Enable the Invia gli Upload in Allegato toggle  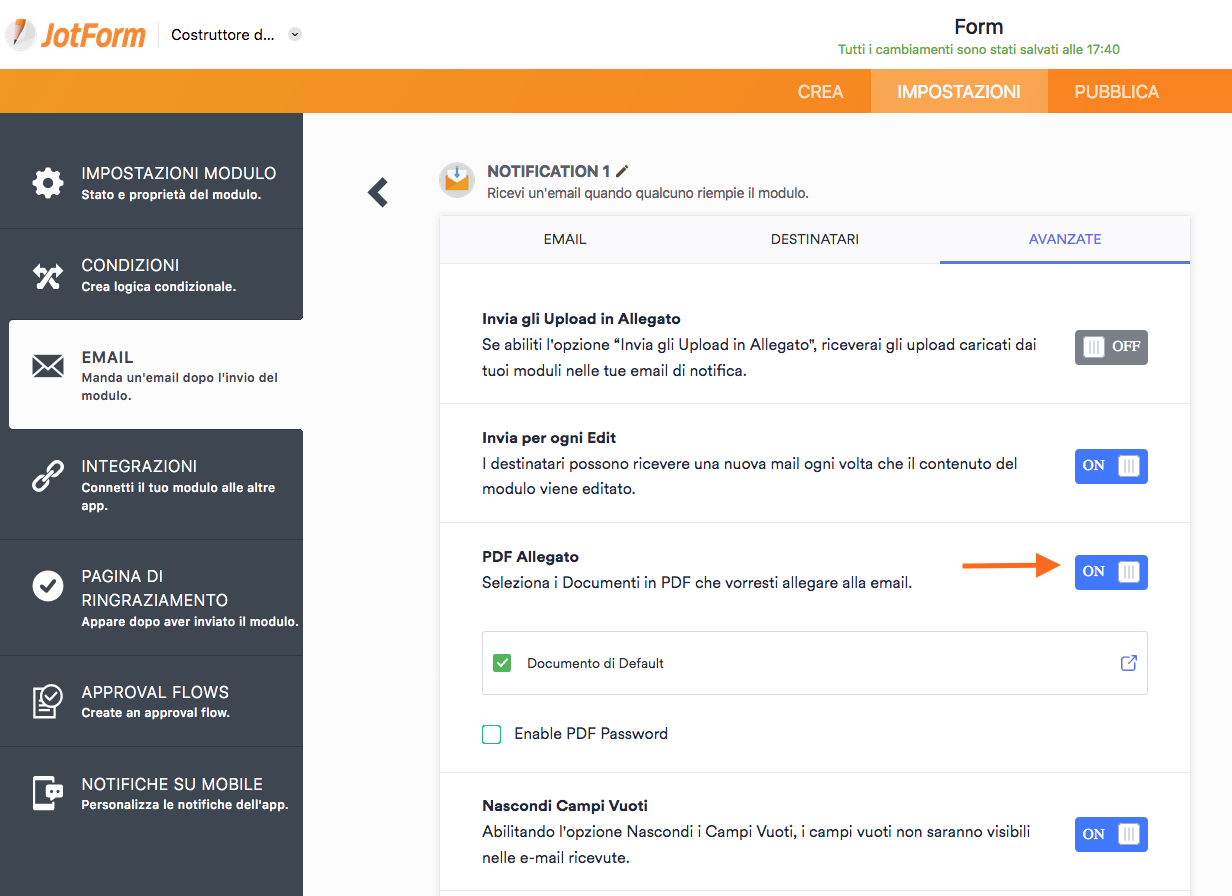[x=1110, y=347]
